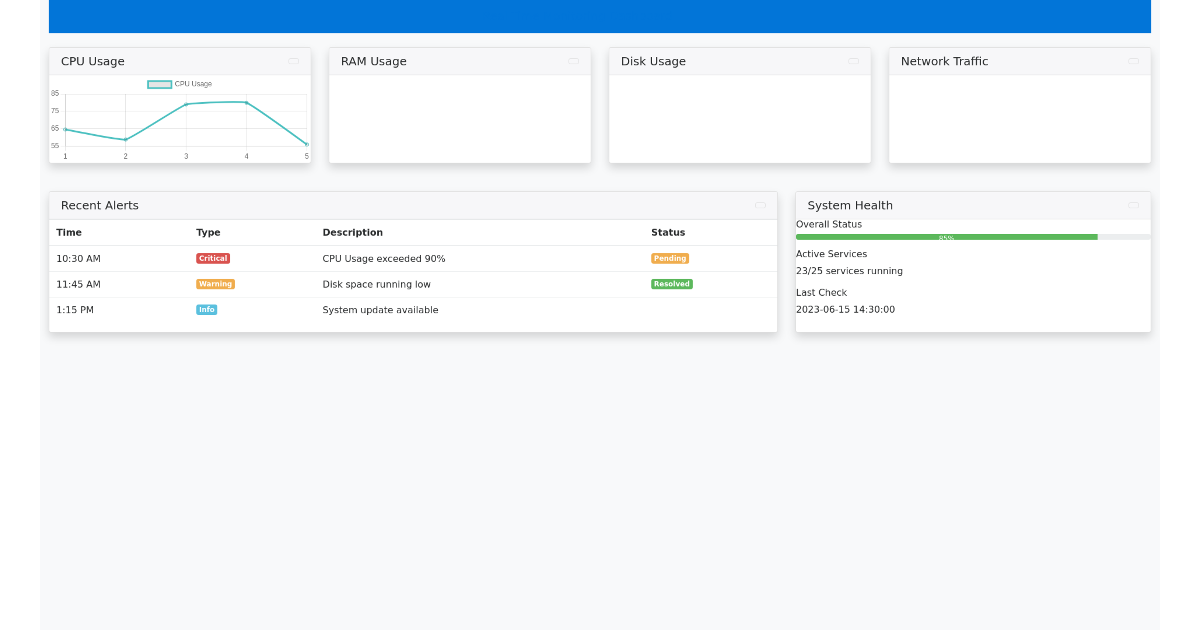Click the Status column header

[668, 232]
